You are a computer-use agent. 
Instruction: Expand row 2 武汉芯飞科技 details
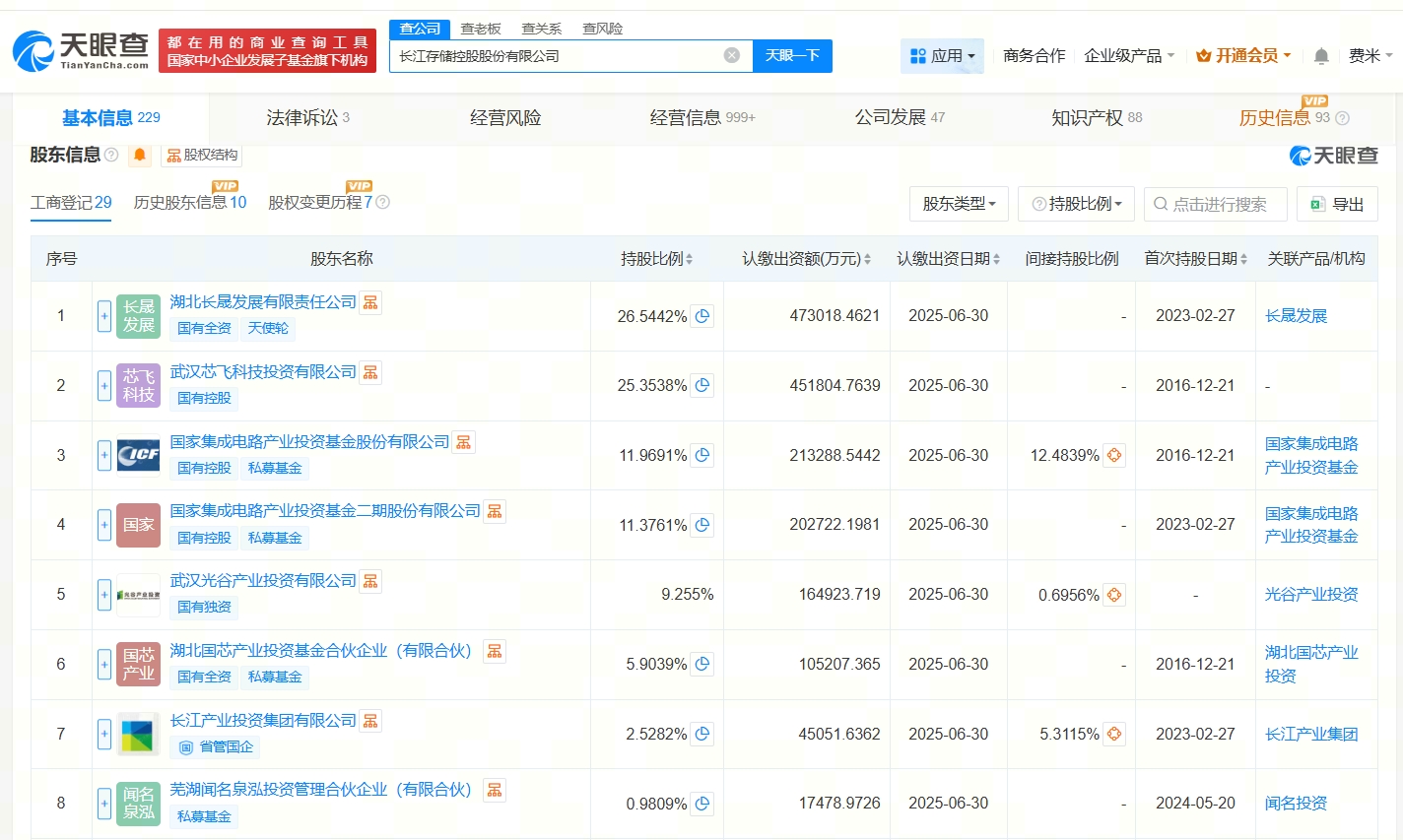104,385
